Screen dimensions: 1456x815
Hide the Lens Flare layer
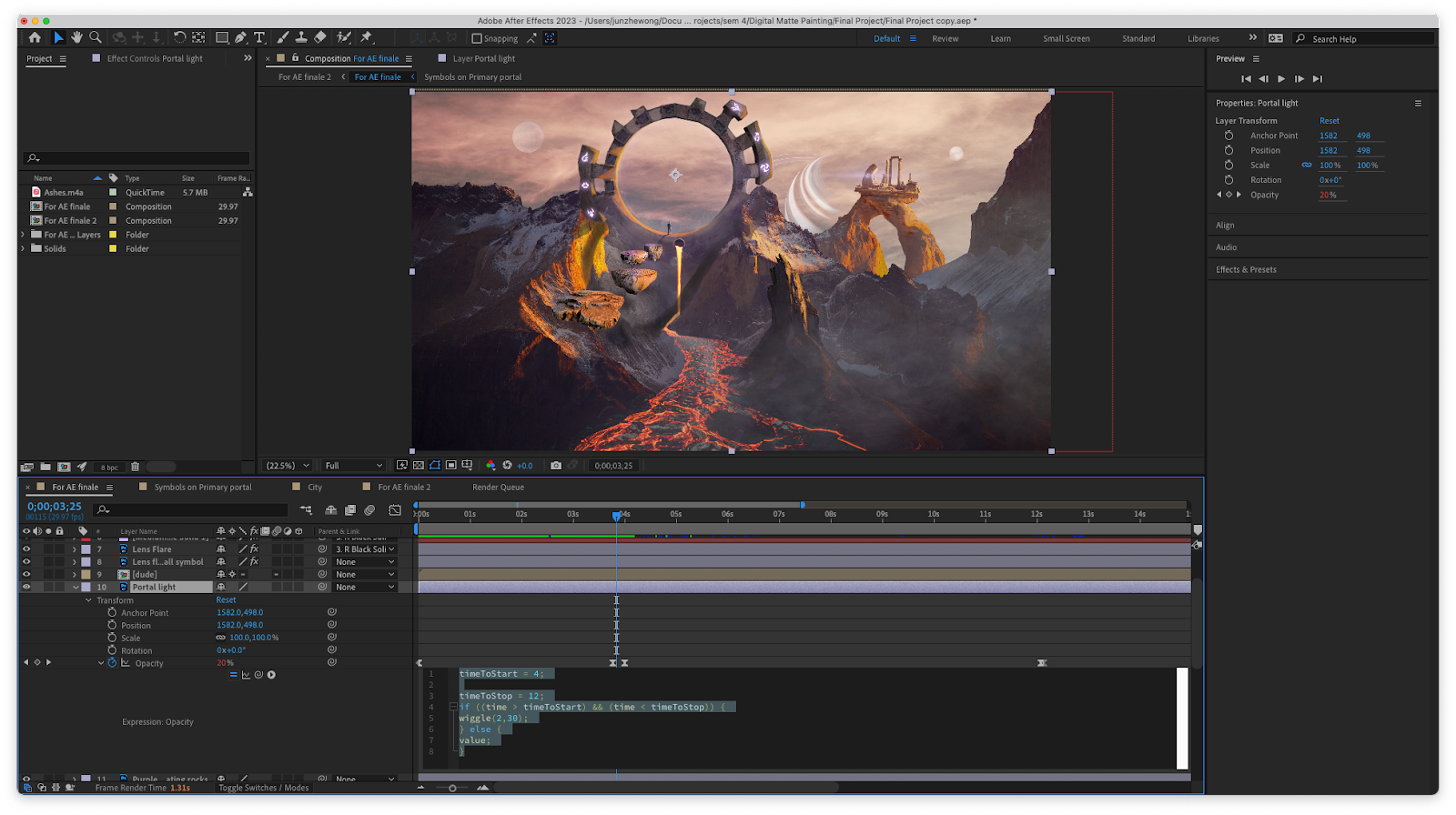point(26,549)
